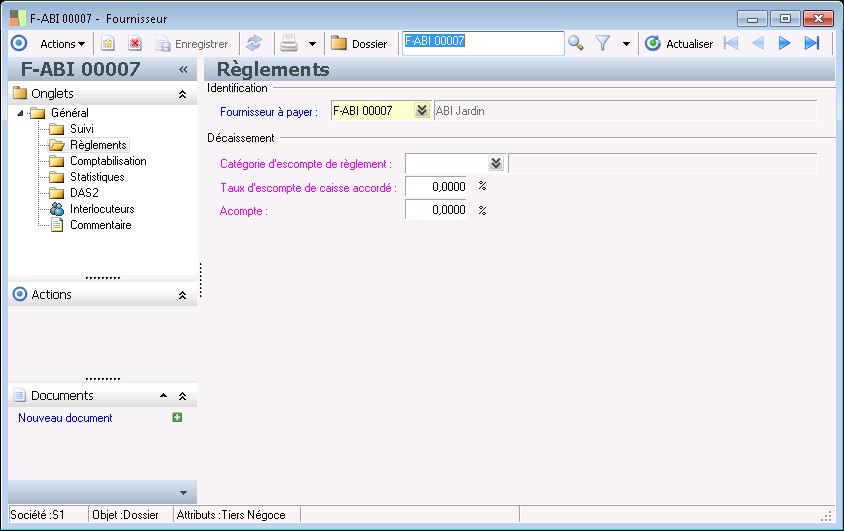The width and height of the screenshot is (844, 531).
Task: Click Actualiser to refresh
Action: (x=679, y=44)
